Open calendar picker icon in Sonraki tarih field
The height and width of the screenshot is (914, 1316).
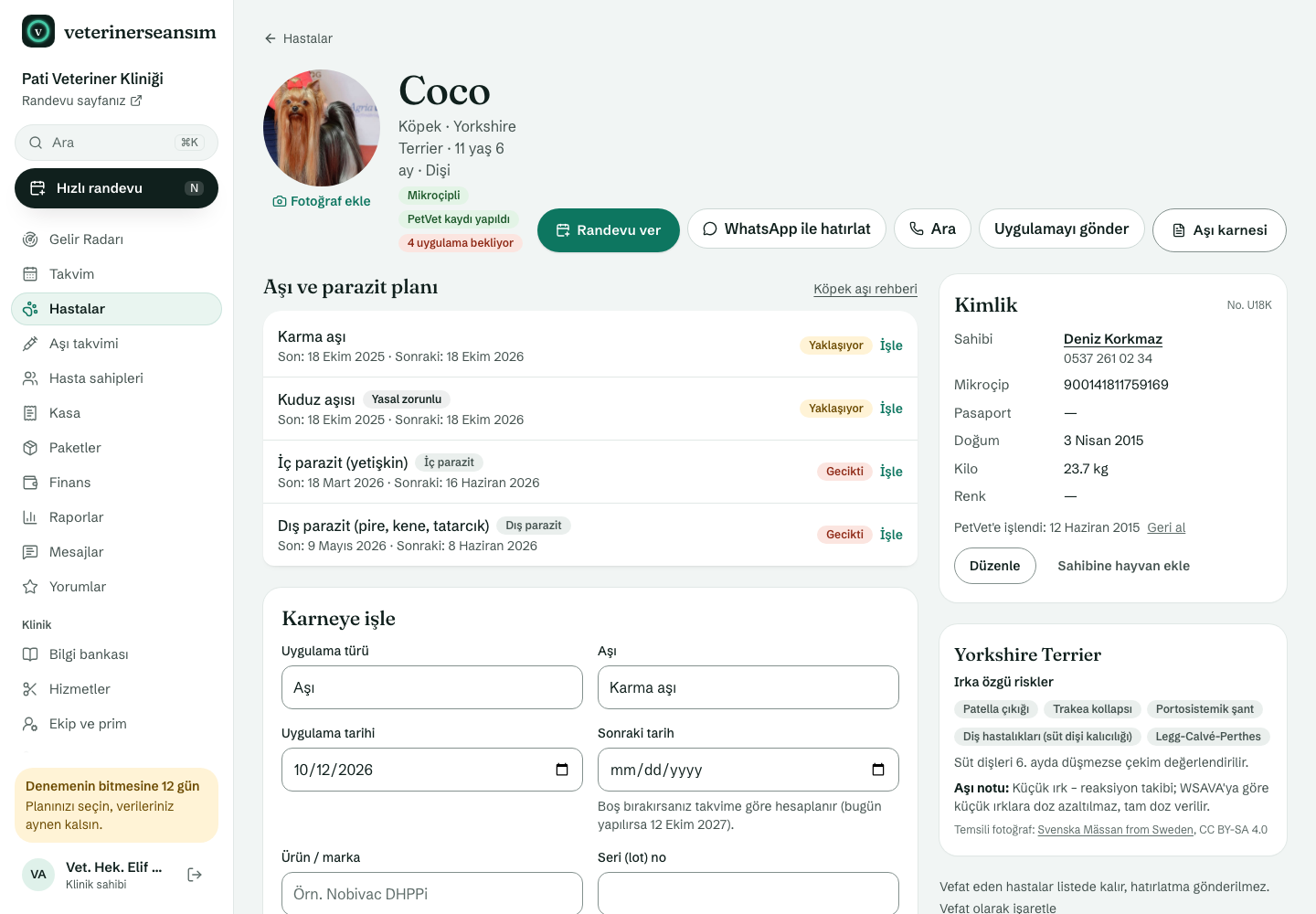(878, 770)
